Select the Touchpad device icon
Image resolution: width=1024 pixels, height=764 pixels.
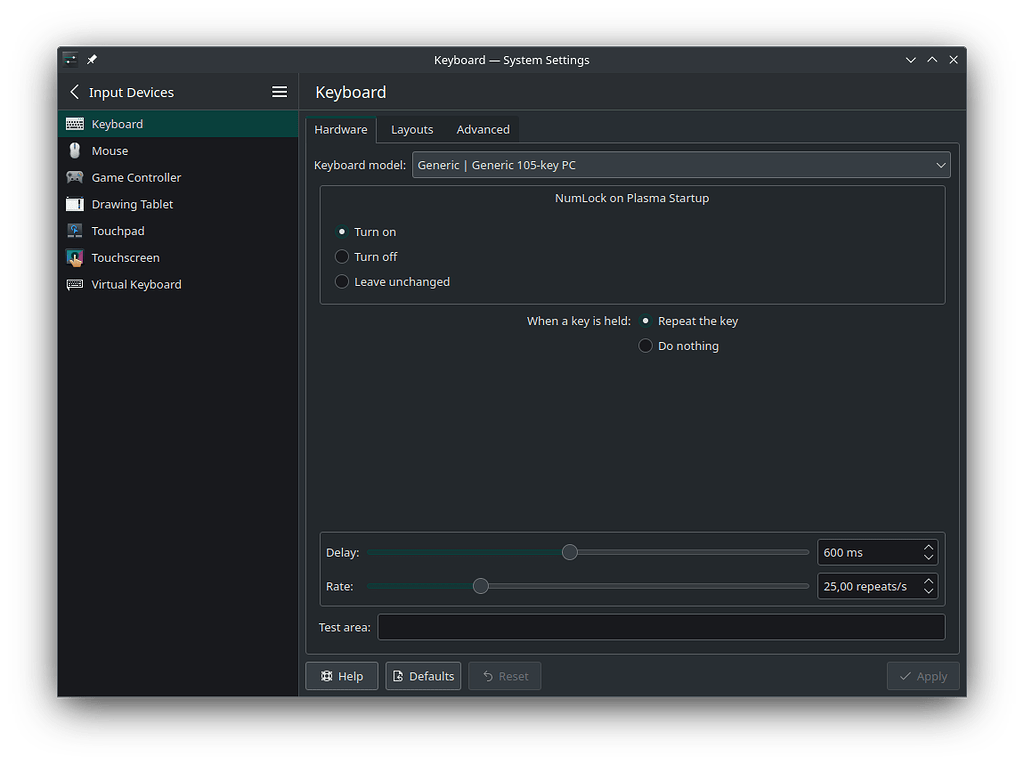pyautogui.click(x=75, y=230)
